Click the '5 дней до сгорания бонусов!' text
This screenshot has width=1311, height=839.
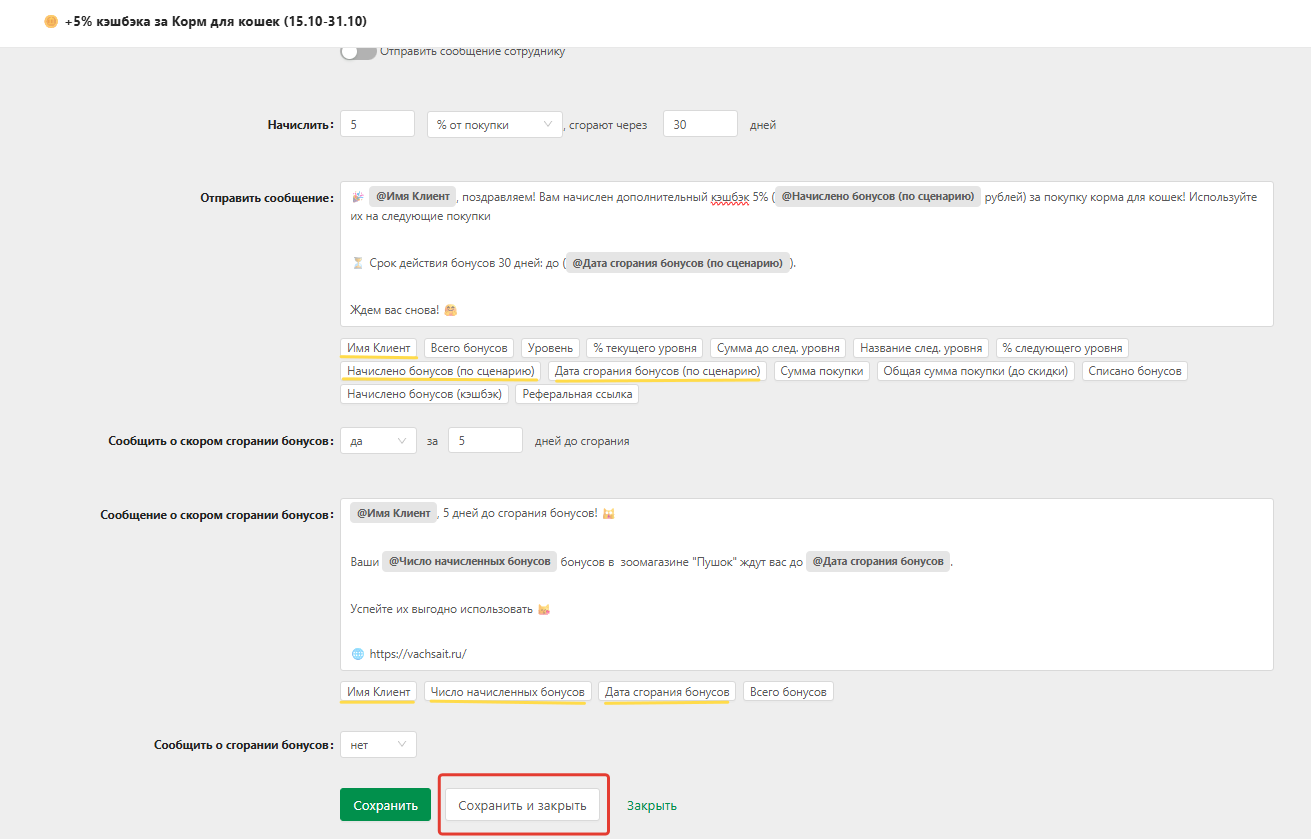(x=520, y=513)
